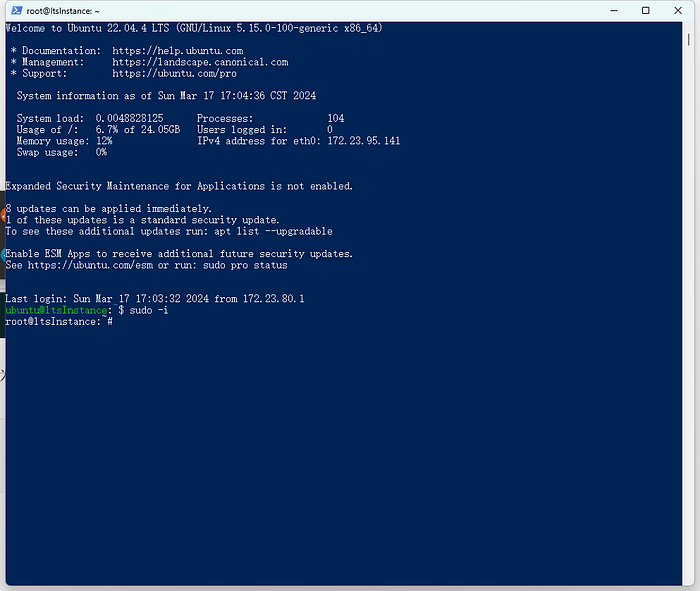Screen dimensions: 700x591
Task: Click the 'root@ltsInstance: ~' window title text
Action: pos(63,11)
